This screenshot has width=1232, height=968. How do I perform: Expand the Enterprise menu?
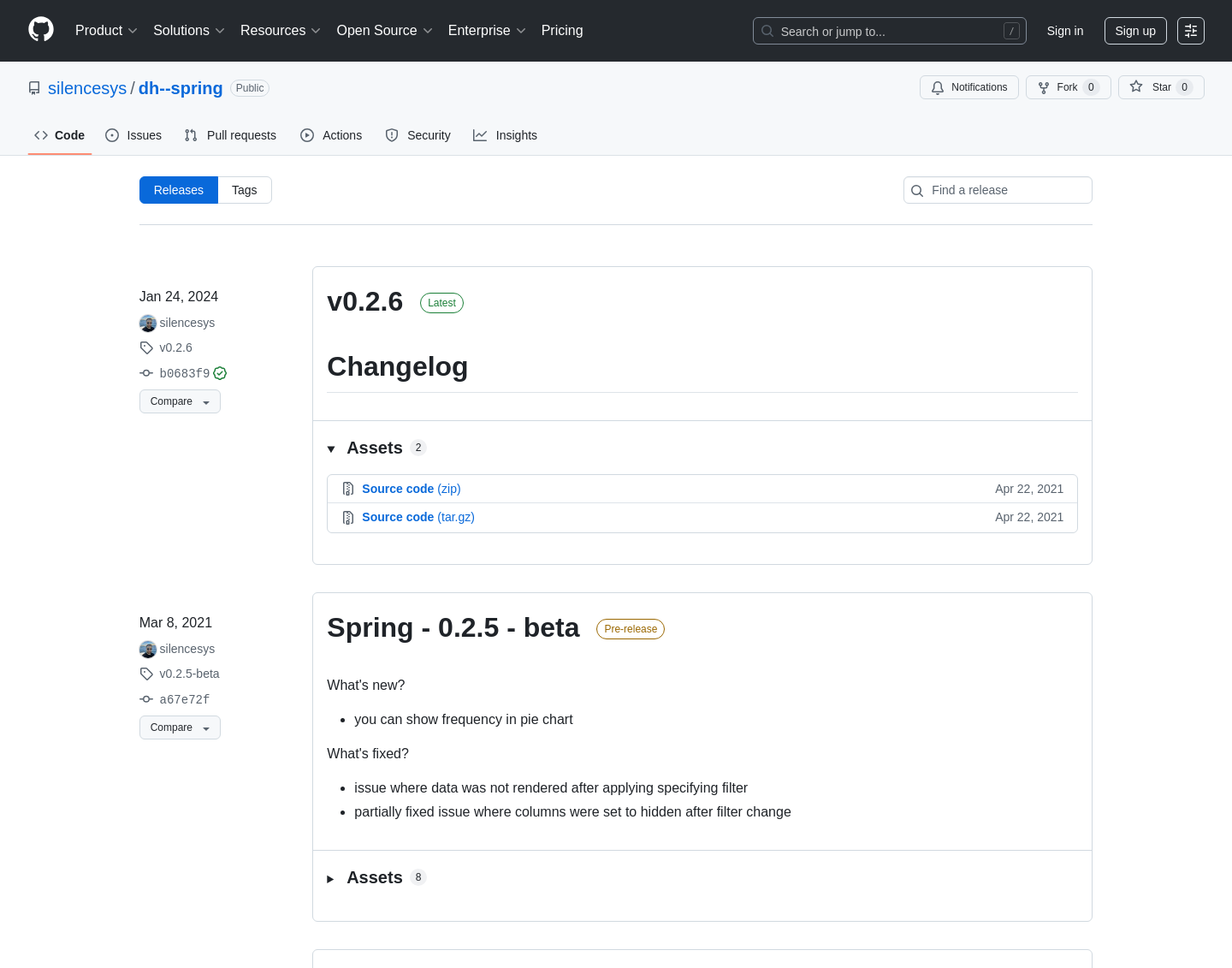(x=487, y=31)
